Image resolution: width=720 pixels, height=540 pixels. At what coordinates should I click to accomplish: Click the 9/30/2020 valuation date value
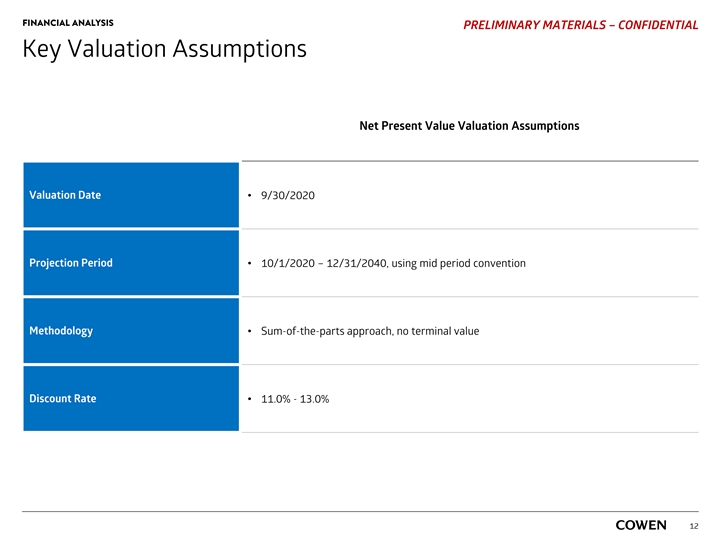[x=287, y=195]
